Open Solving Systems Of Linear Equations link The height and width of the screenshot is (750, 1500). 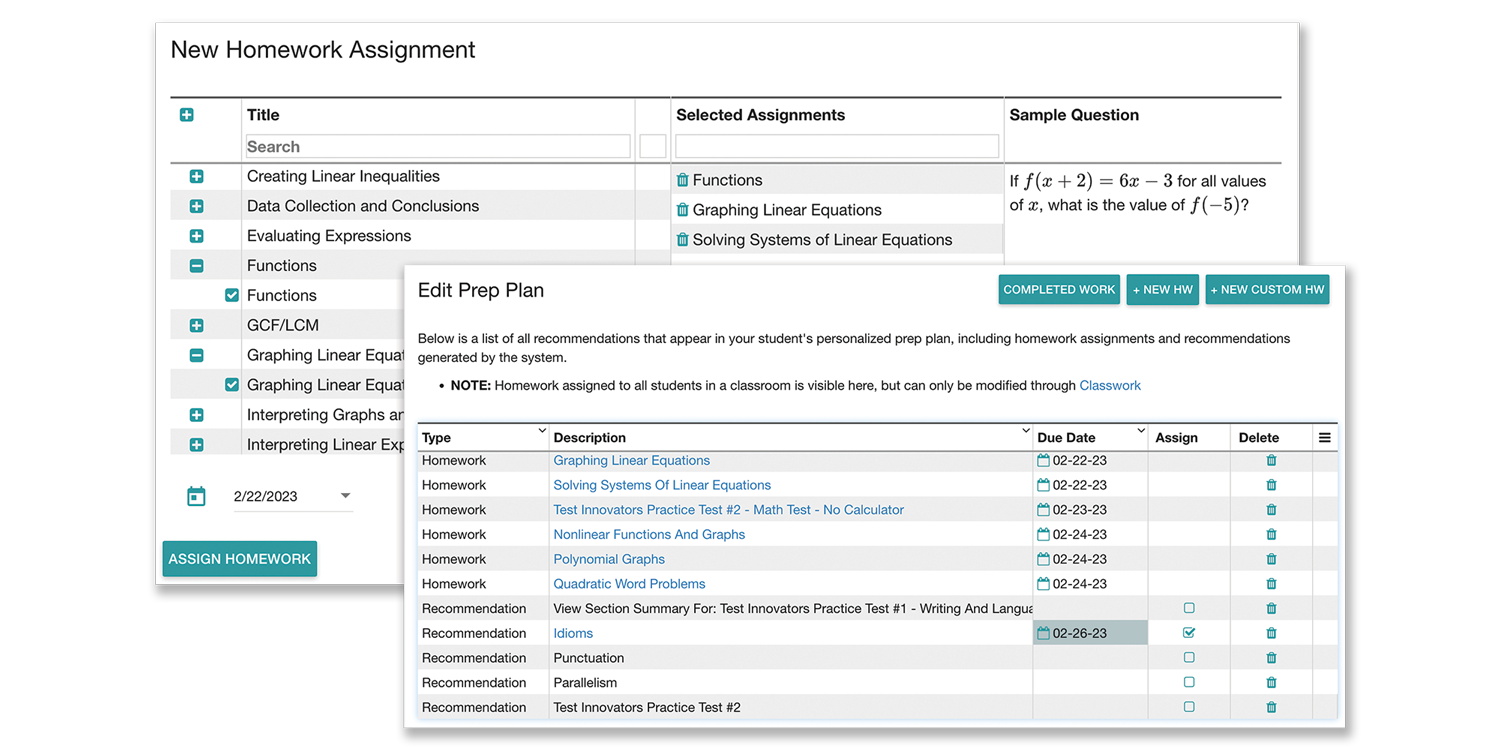662,485
